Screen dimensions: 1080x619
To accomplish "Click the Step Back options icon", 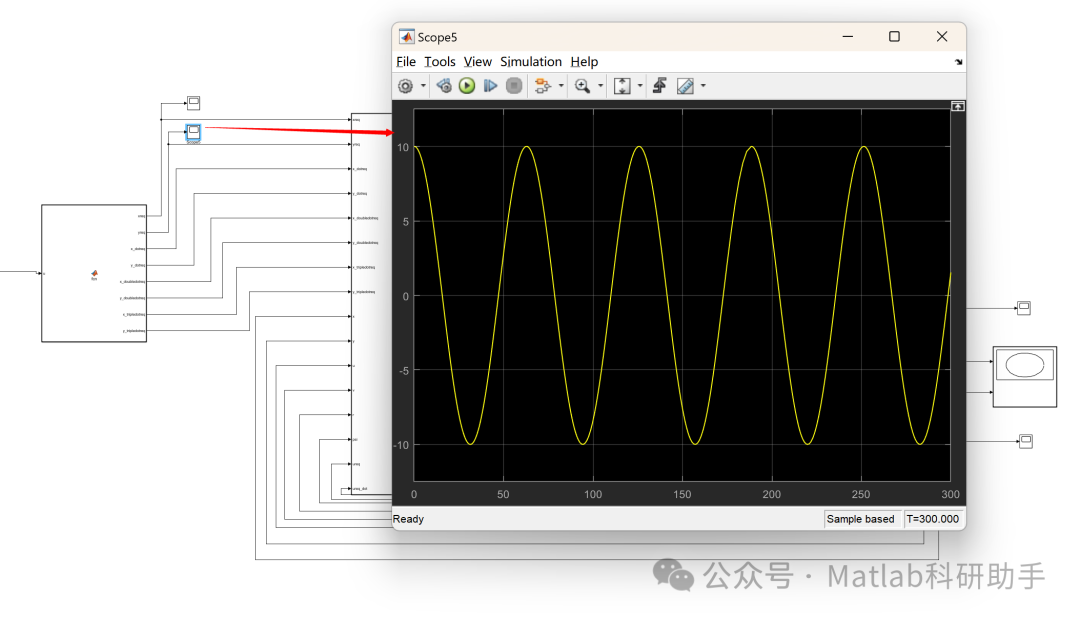I will point(444,86).
